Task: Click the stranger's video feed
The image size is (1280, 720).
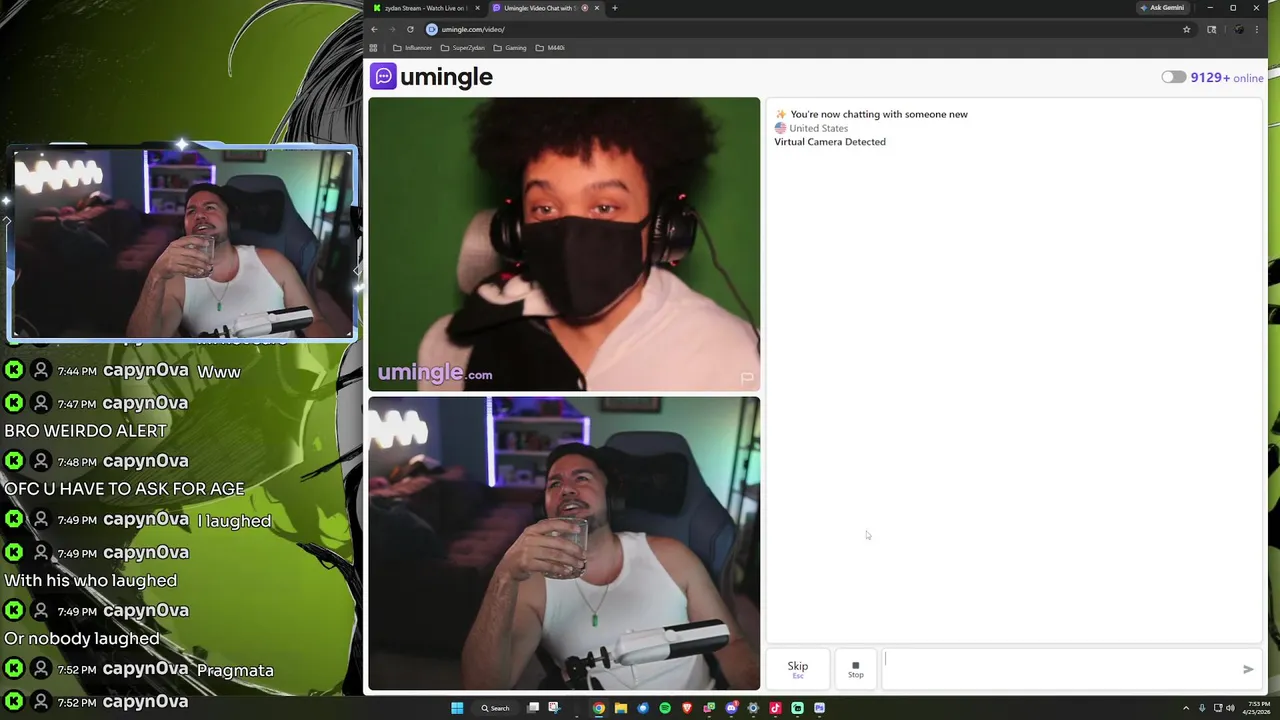Action: point(564,244)
